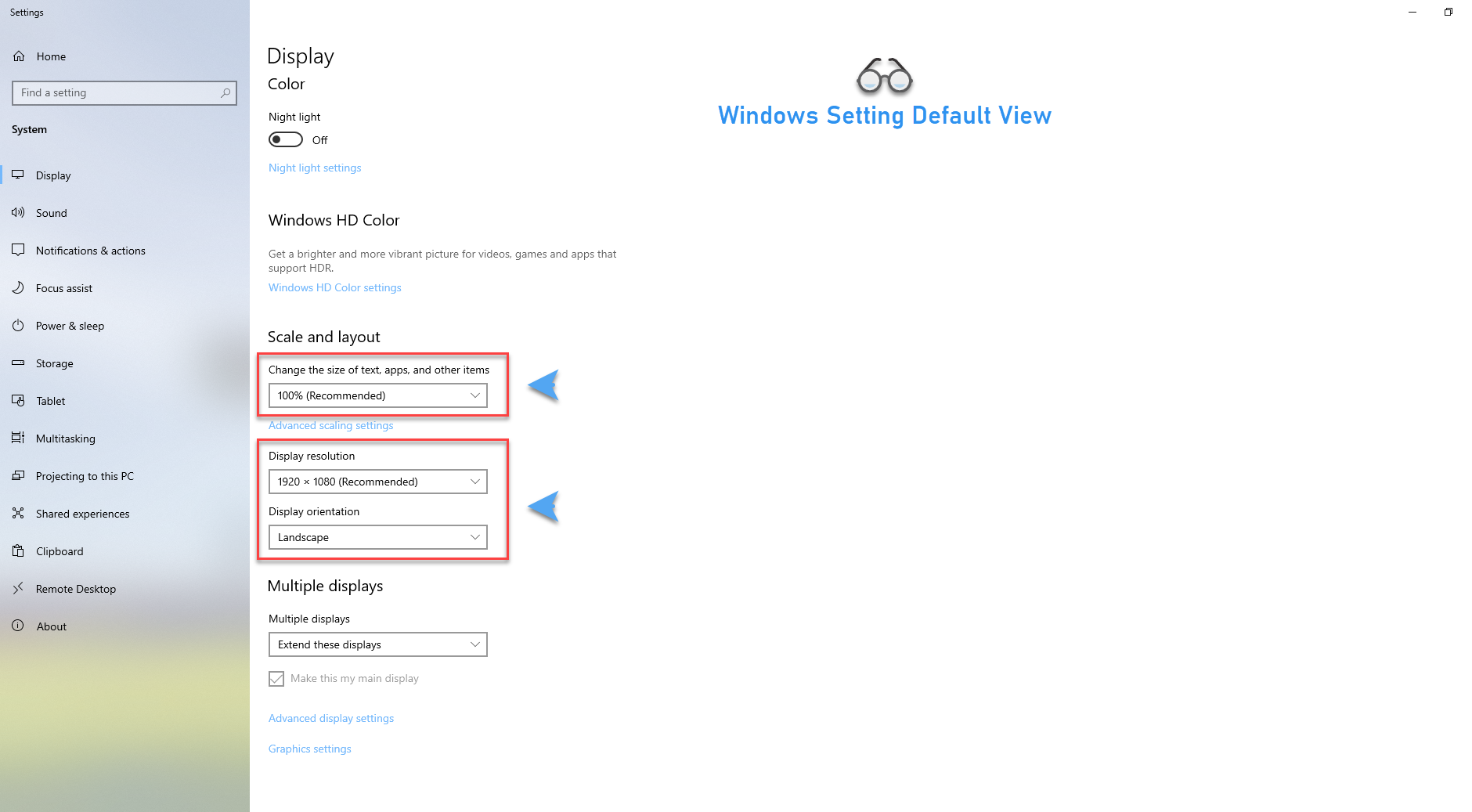The height and width of the screenshot is (812, 1472).
Task: Click the search magnifier icon
Action: [225, 93]
